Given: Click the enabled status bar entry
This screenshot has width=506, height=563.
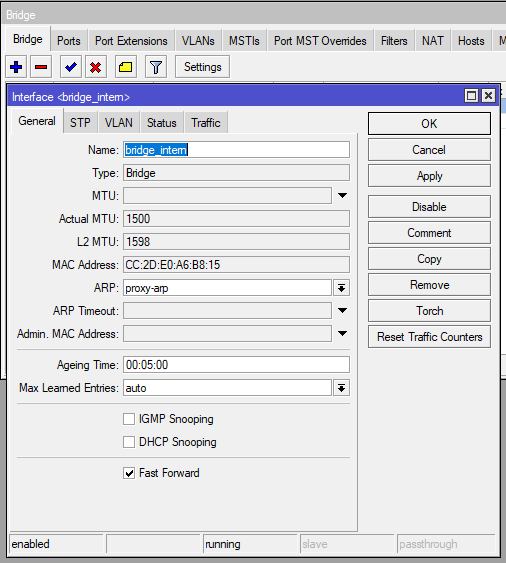Looking at the screenshot, I should click(x=56, y=544).
